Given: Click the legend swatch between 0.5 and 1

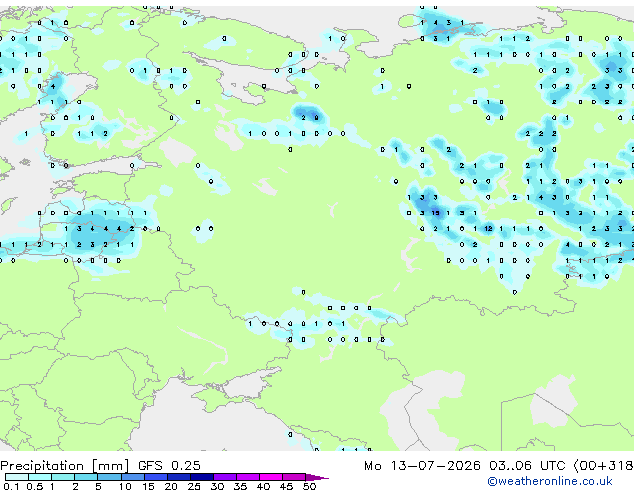Looking at the screenshot, I should point(40,477).
